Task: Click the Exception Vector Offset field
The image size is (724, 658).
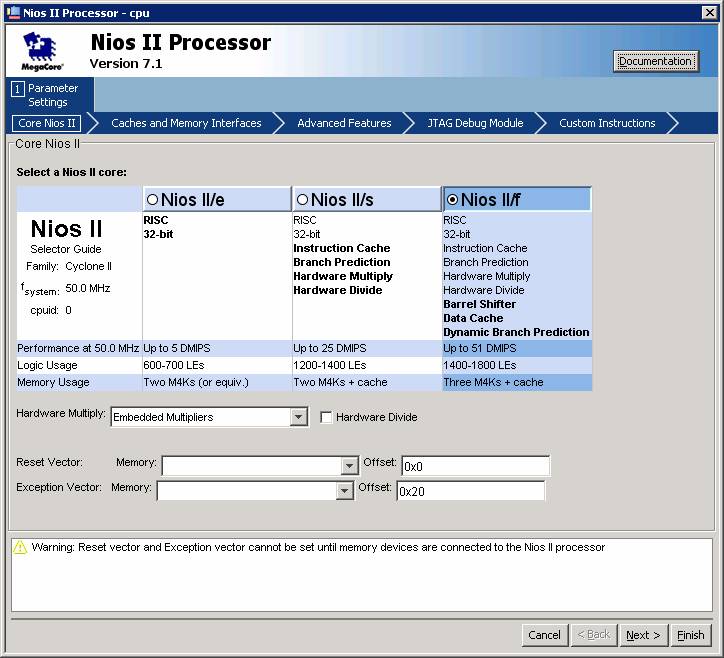Action: (x=470, y=491)
